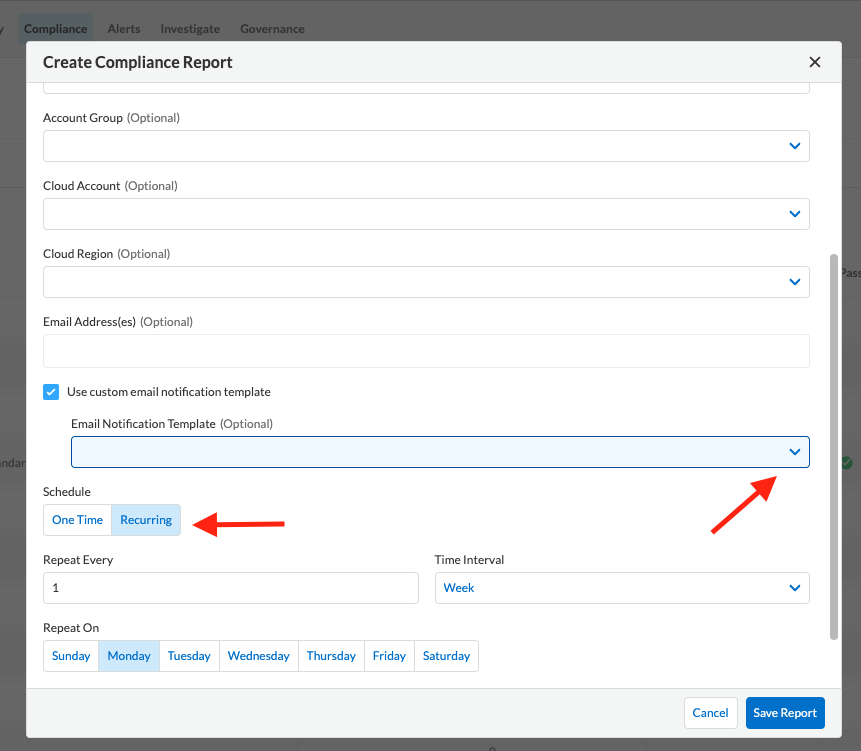Click the Time Interval dropdown chevron
Image resolution: width=861 pixels, height=751 pixels.
coord(794,588)
